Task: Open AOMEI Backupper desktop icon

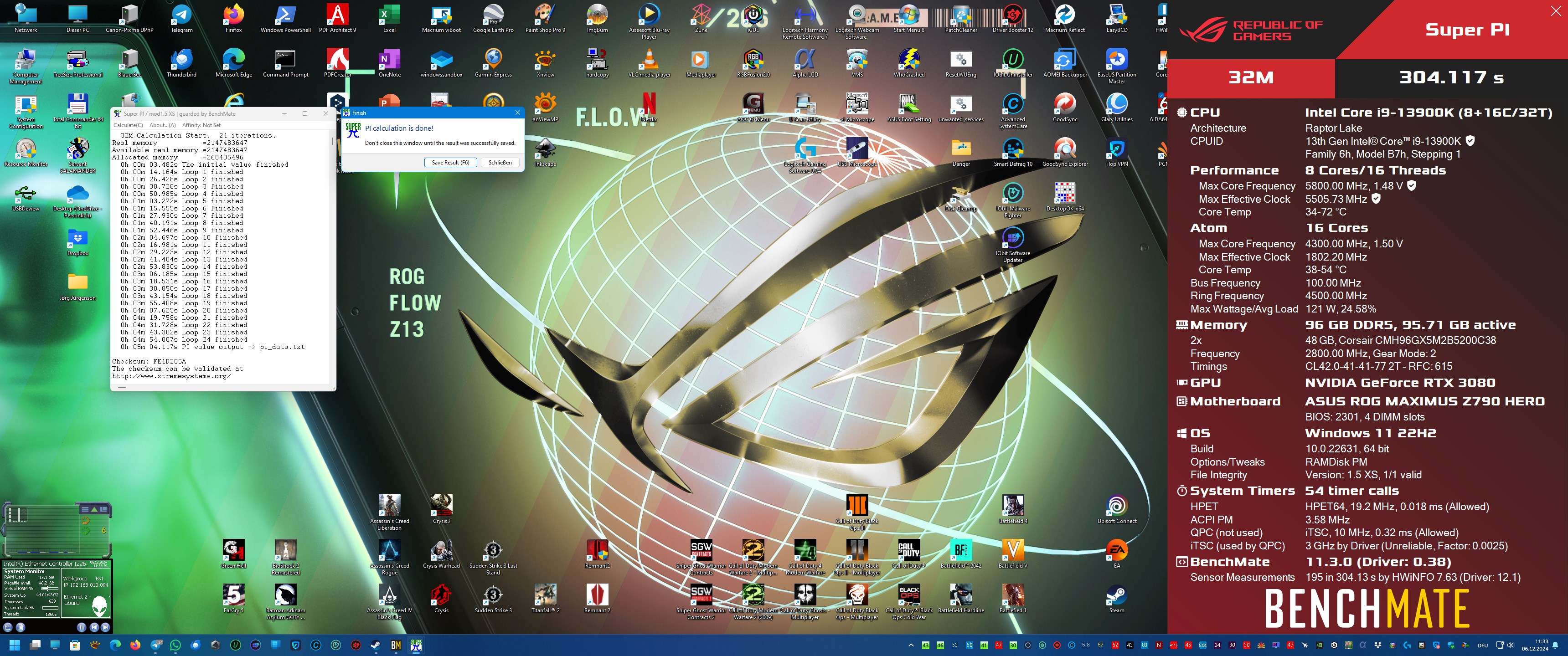Action: (x=1065, y=63)
